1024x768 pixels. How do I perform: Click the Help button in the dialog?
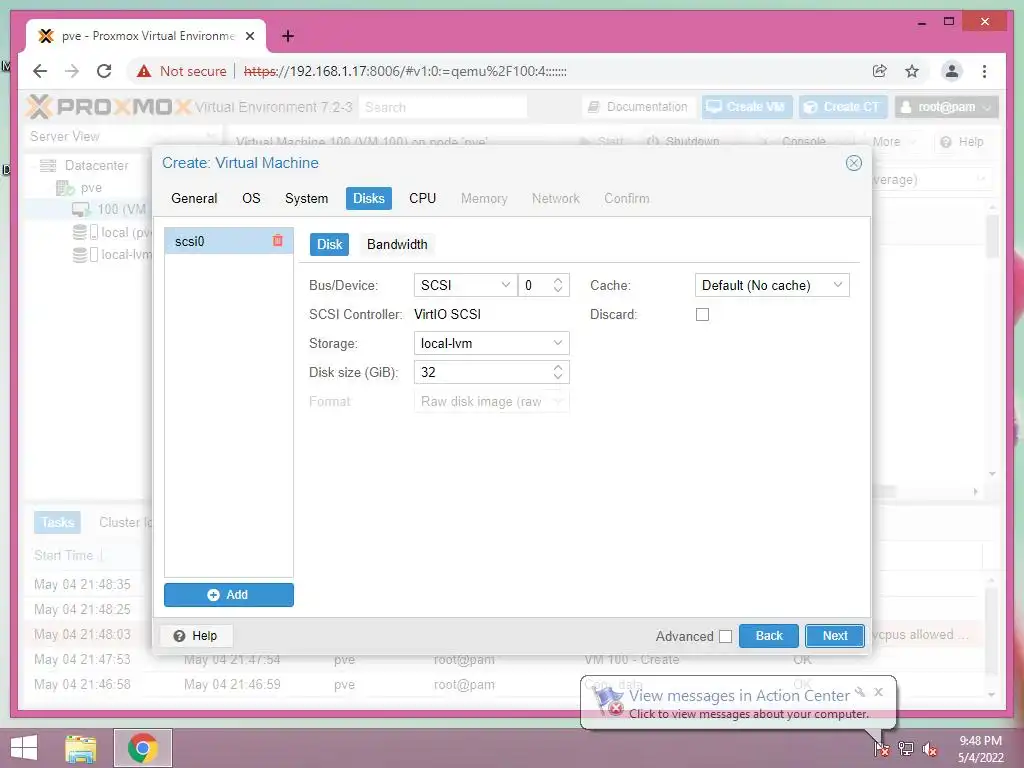(x=195, y=636)
